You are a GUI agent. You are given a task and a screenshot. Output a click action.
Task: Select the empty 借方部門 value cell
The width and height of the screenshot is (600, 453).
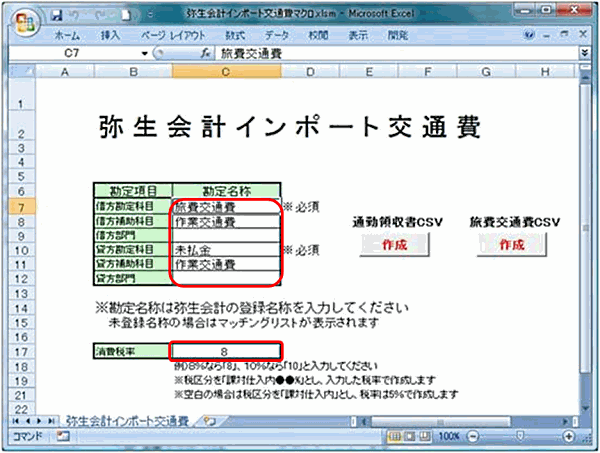(x=227, y=235)
